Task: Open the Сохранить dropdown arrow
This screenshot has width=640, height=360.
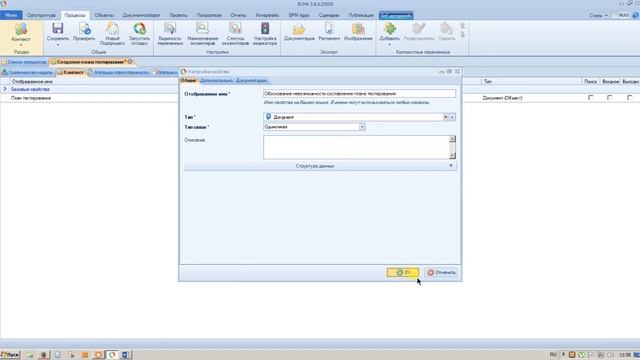Action: 58,45
